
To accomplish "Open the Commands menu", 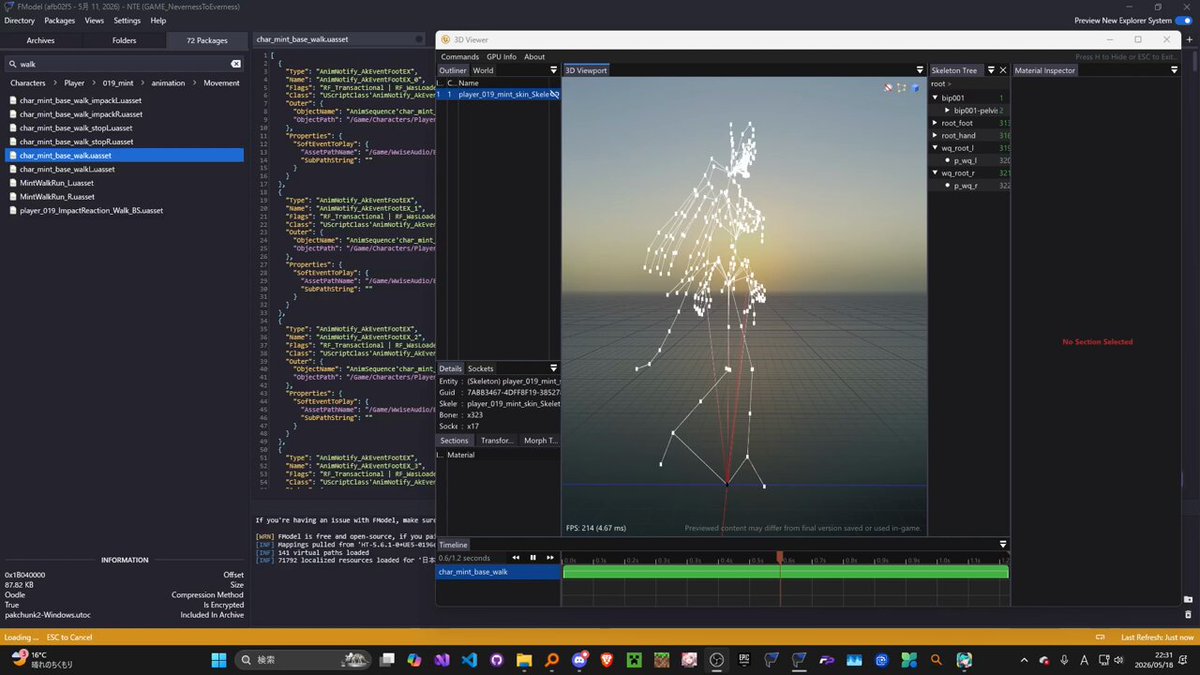I will coord(460,57).
